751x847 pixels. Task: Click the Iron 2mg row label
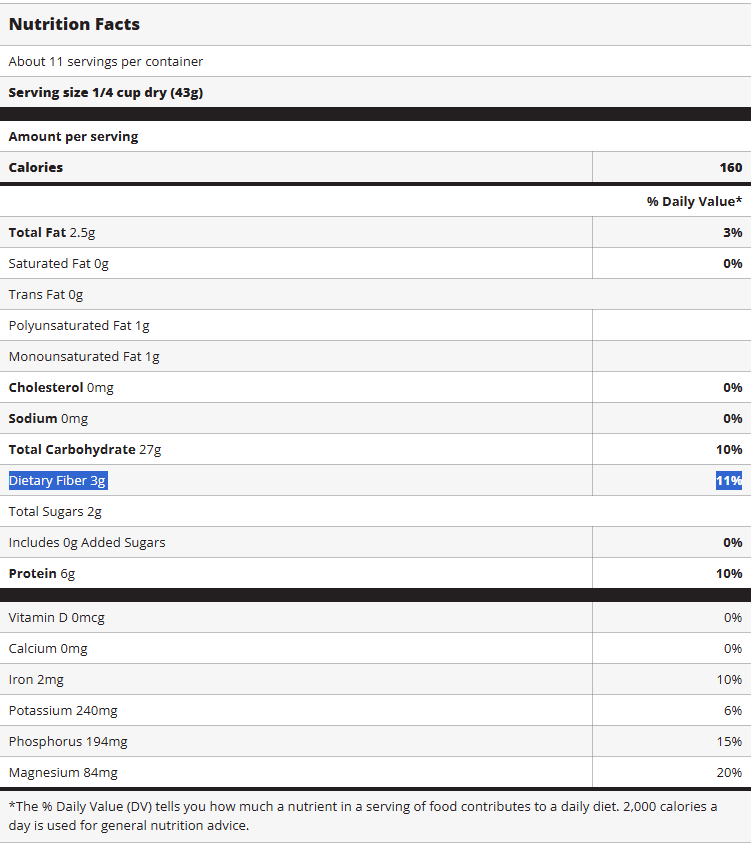coord(36,679)
